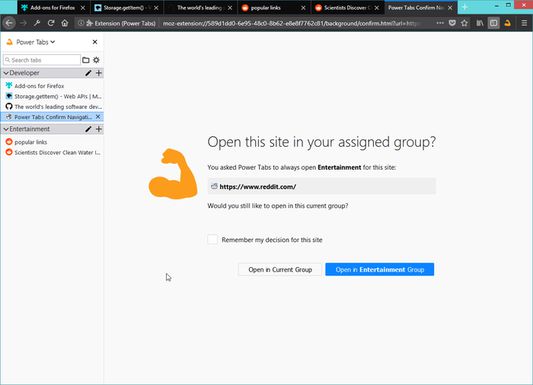Open the developer wrench tool icon
Screen dimensions: 533x385
coord(37,23)
